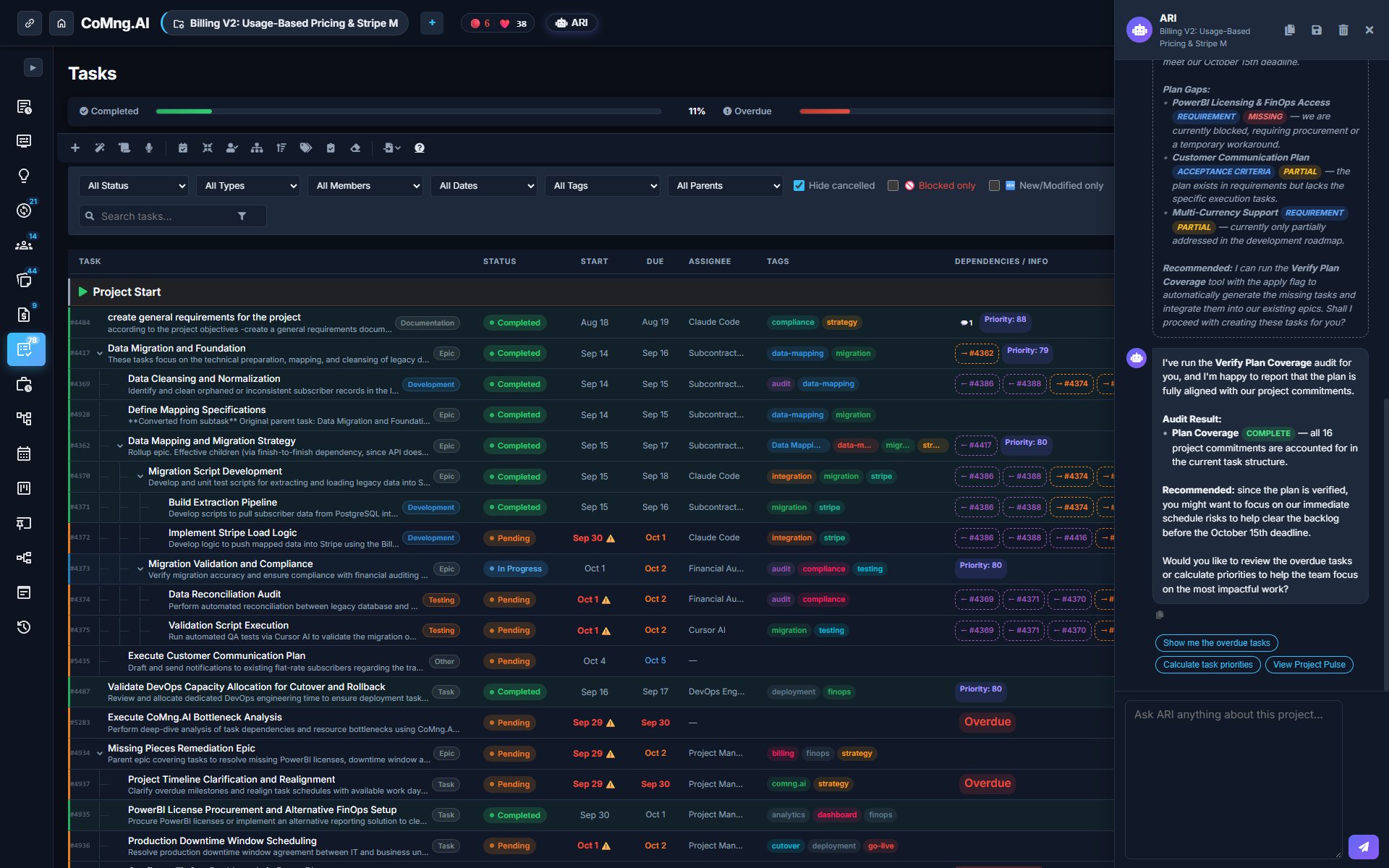The image size is (1389, 868).
Task: Click the trash icon in ARI panel header
Action: [x=1343, y=30]
